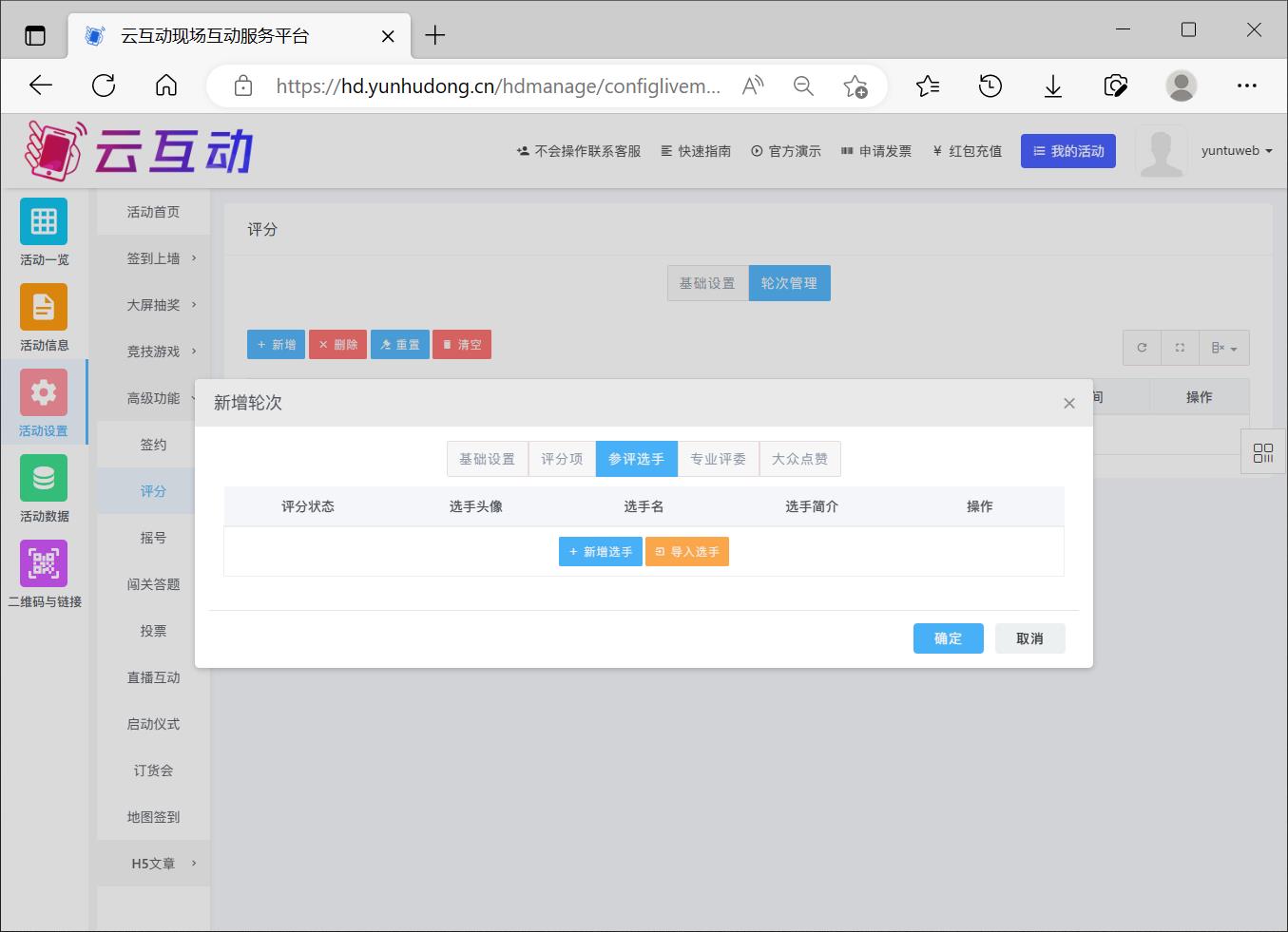Screen dimensions: 1288x932
Task: Click the red 删除 button
Action: click(337, 345)
